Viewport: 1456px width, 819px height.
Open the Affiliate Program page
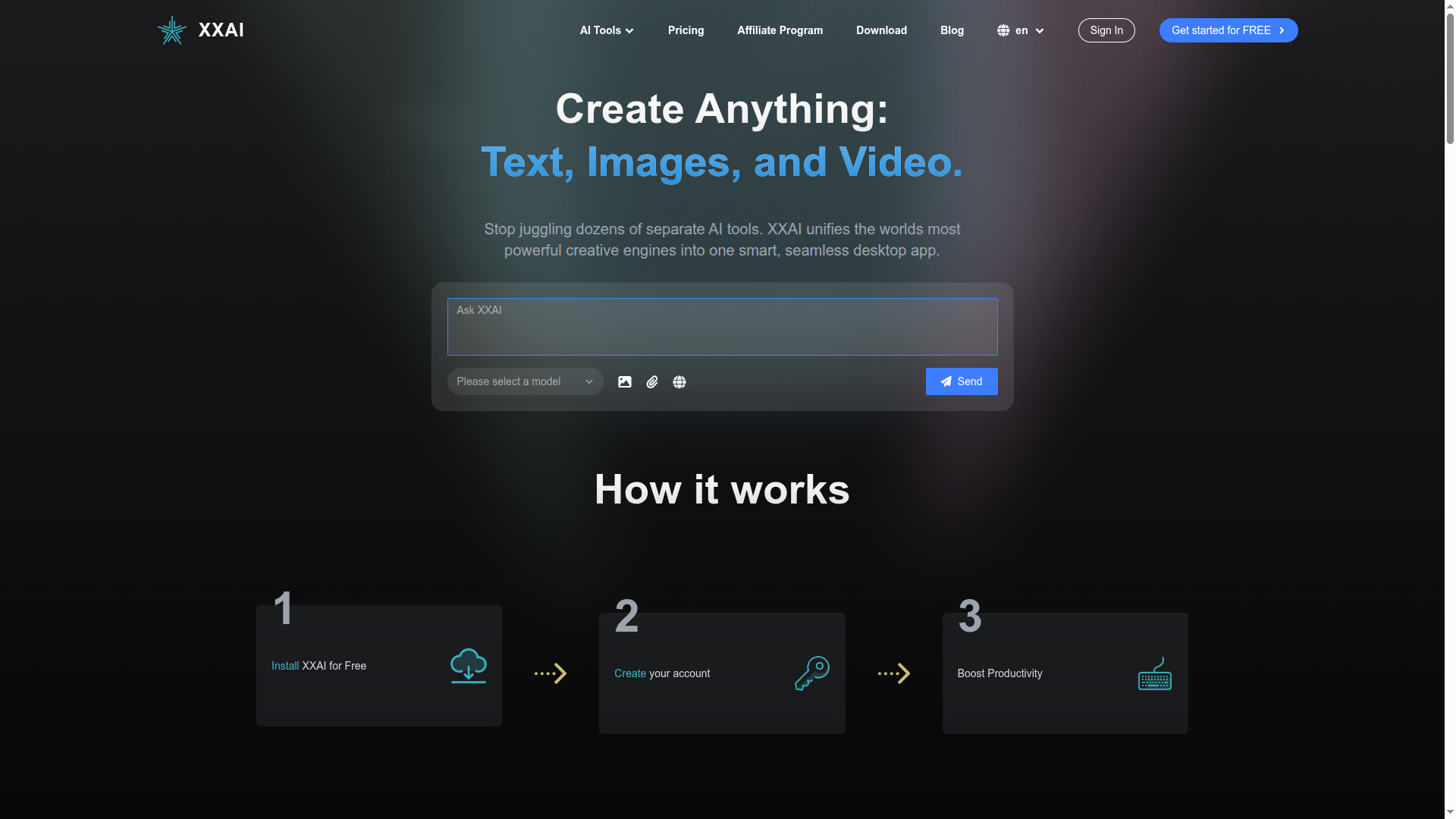pyautogui.click(x=780, y=30)
